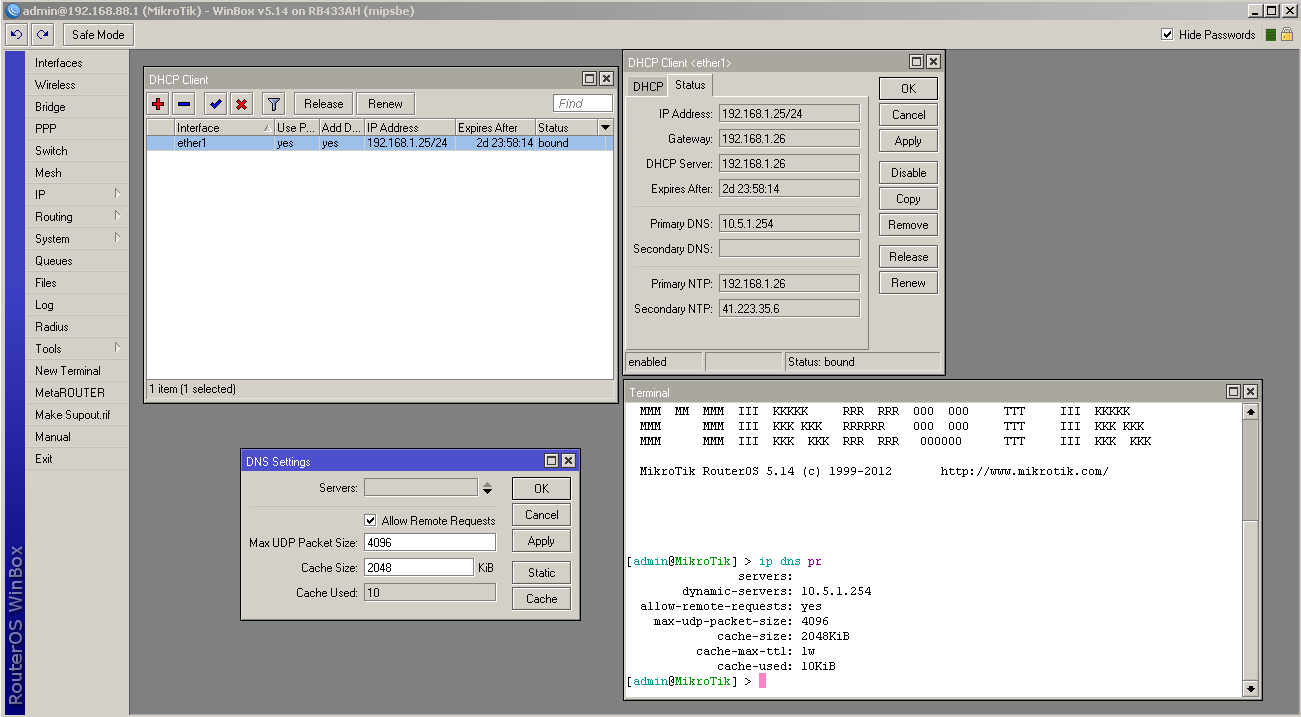Click Remove in DHCP Client ether1 window

(x=908, y=225)
